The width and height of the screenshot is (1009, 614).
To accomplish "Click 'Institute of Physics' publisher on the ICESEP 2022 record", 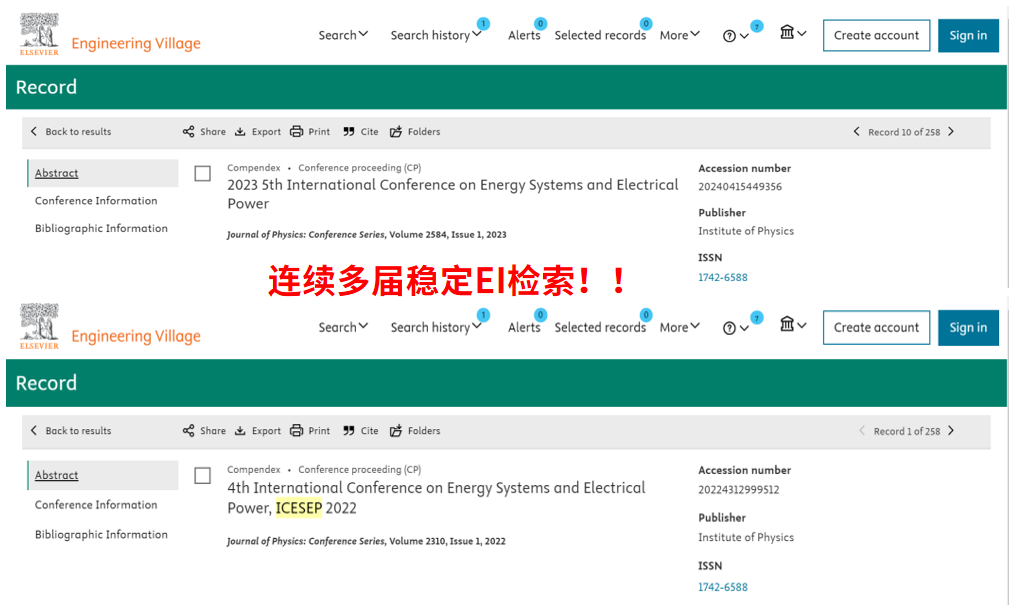I will [x=746, y=537].
